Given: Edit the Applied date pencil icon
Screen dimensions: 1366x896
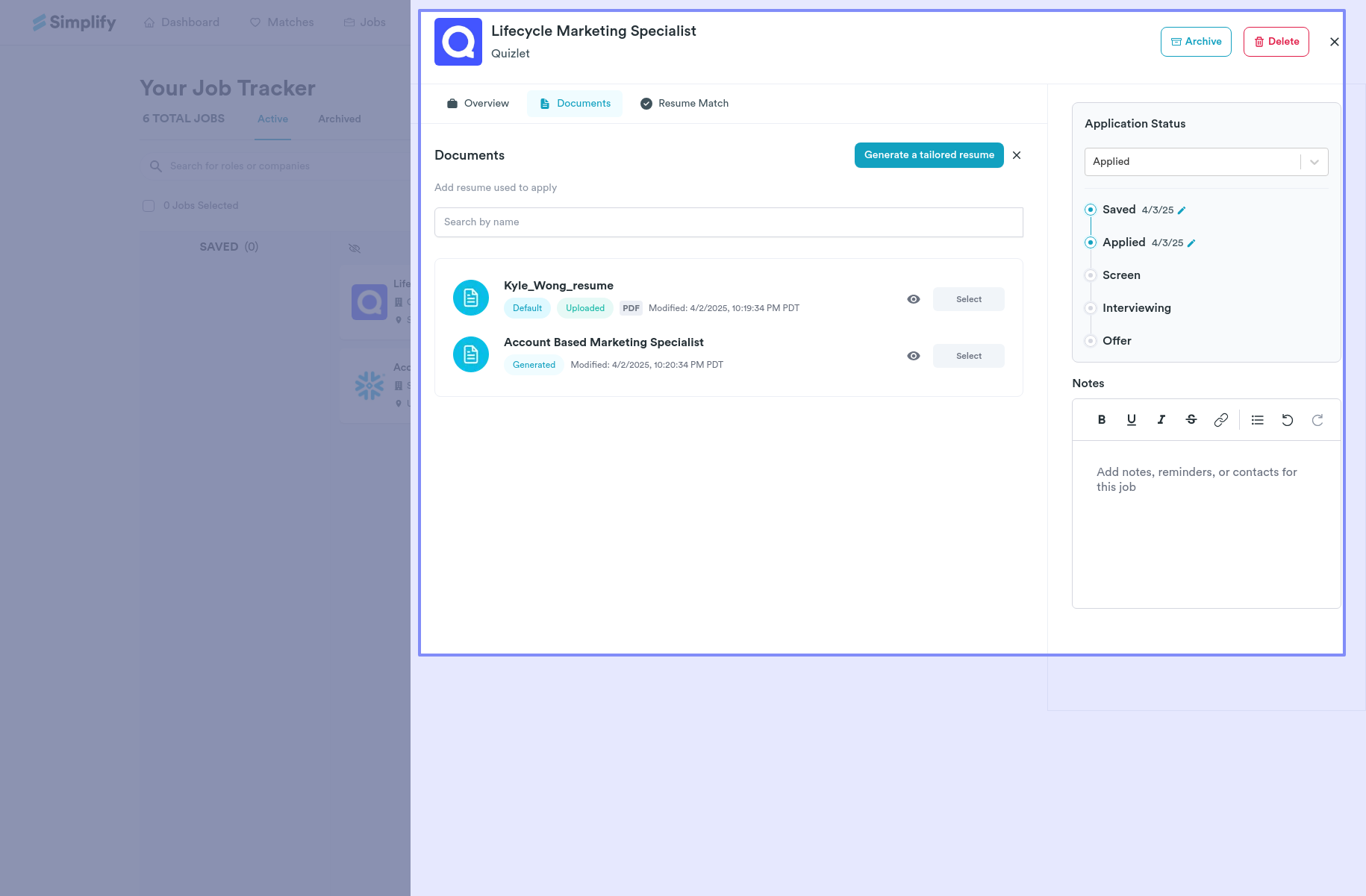Looking at the screenshot, I should click(x=1191, y=243).
